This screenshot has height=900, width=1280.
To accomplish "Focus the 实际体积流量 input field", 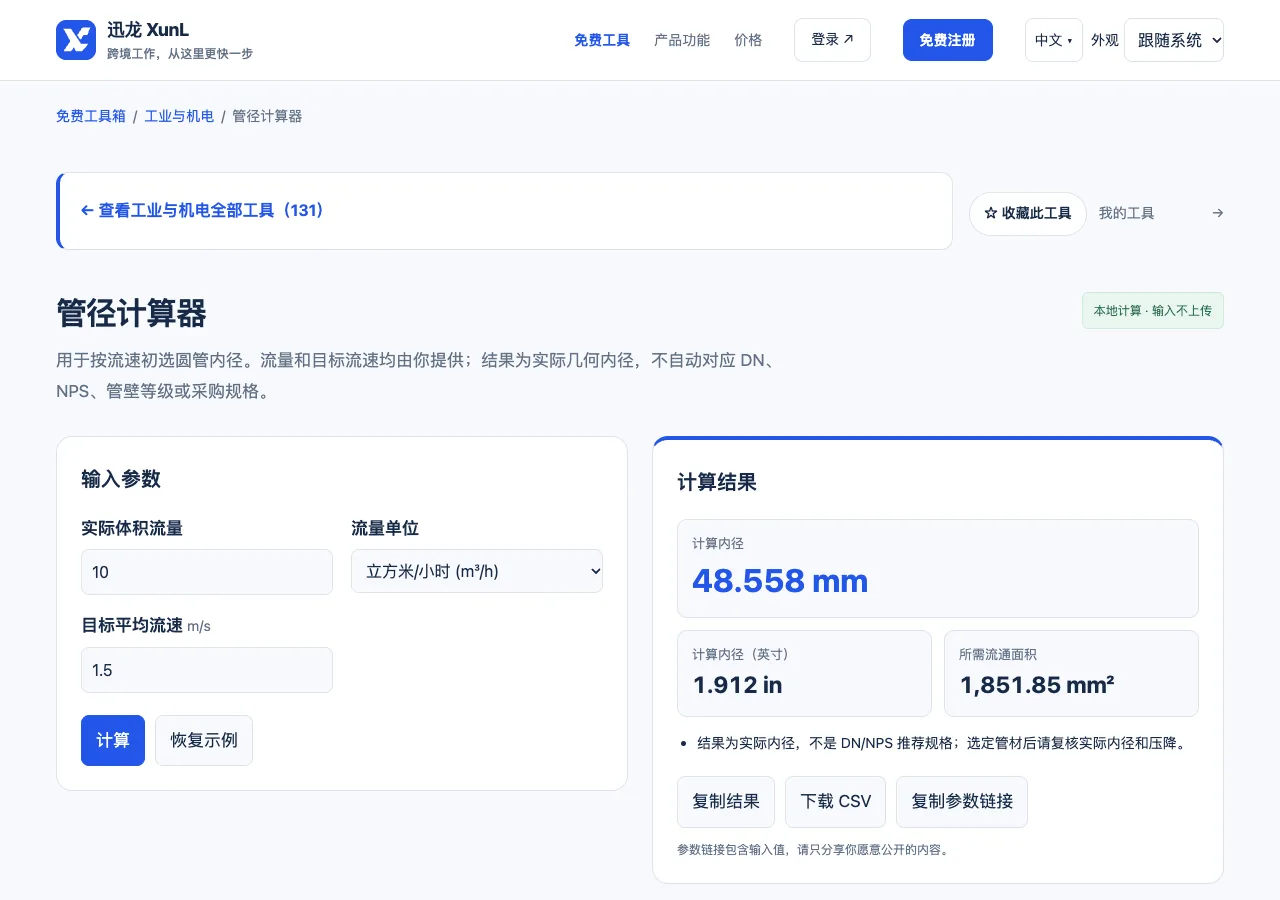I will (207, 572).
